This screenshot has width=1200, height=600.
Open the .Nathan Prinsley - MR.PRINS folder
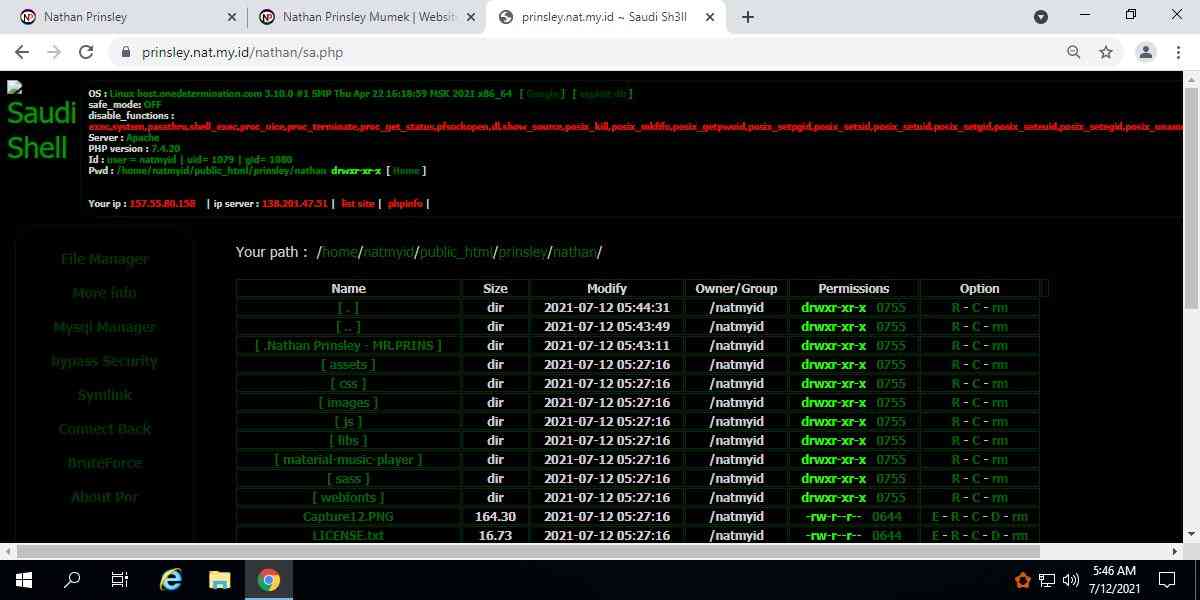[x=348, y=346]
